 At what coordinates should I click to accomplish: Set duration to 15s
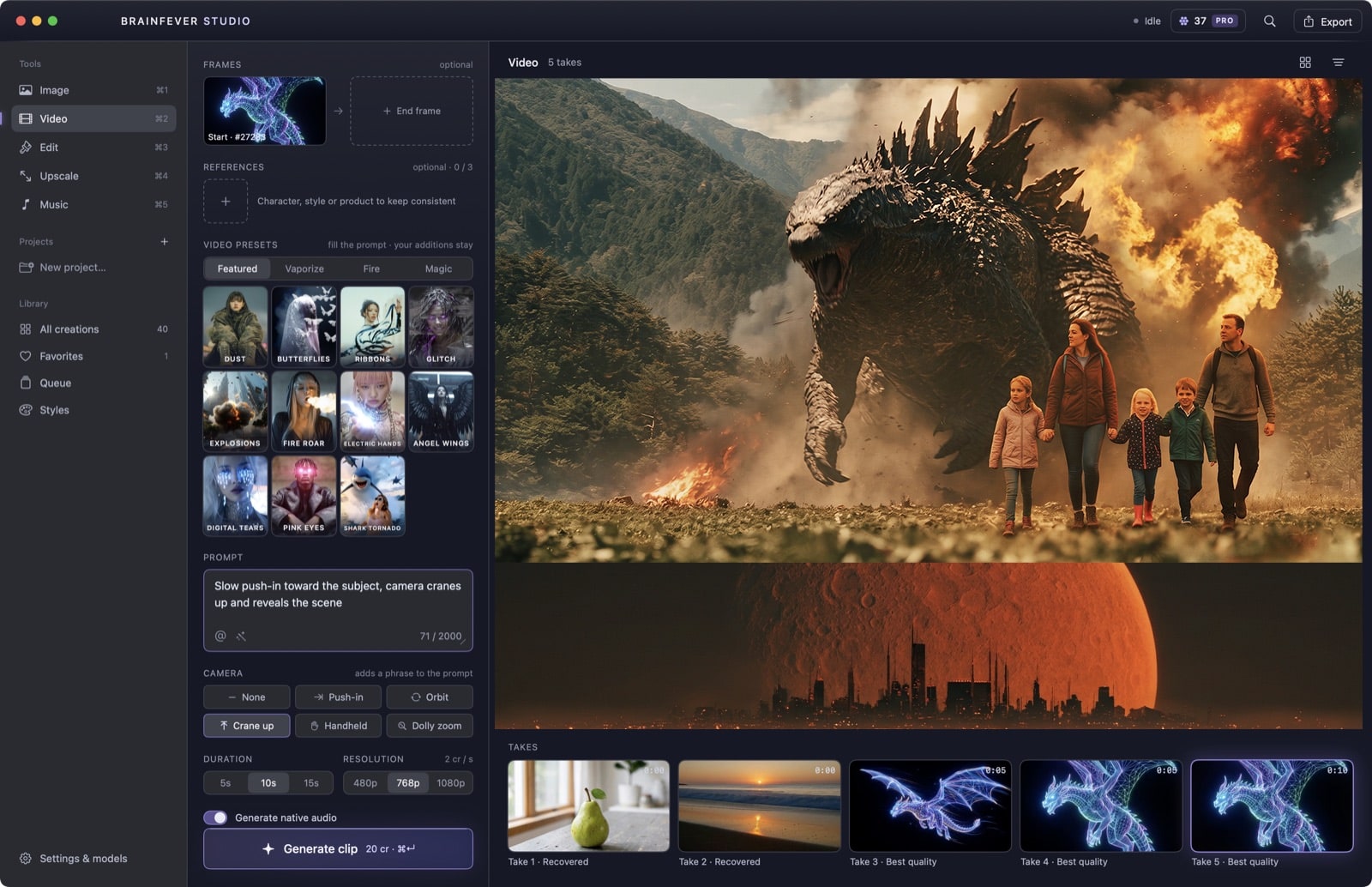[311, 783]
